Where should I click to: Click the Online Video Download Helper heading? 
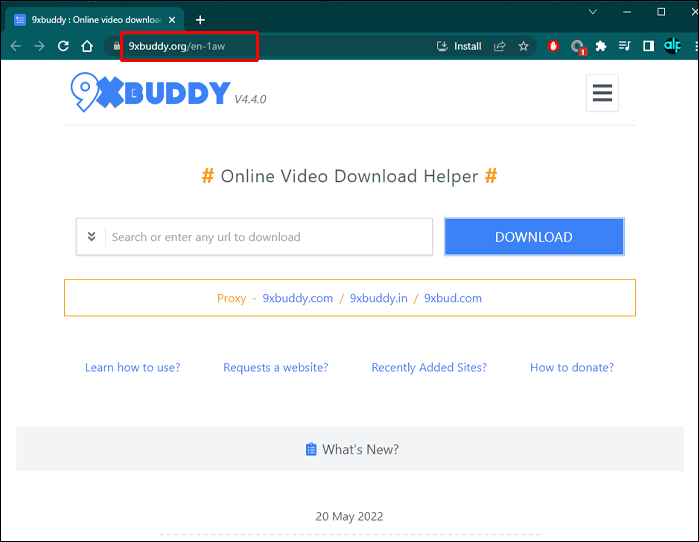[x=350, y=176]
